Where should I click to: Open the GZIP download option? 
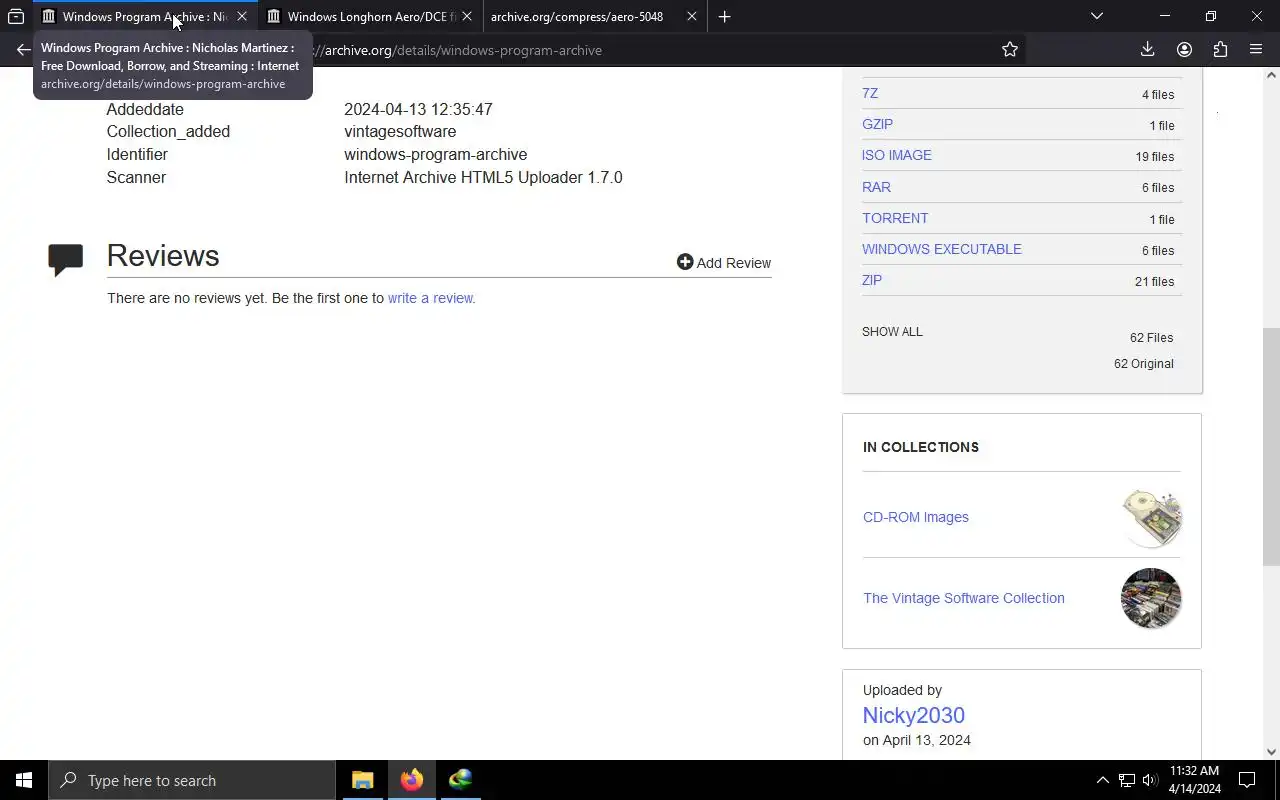[877, 124]
